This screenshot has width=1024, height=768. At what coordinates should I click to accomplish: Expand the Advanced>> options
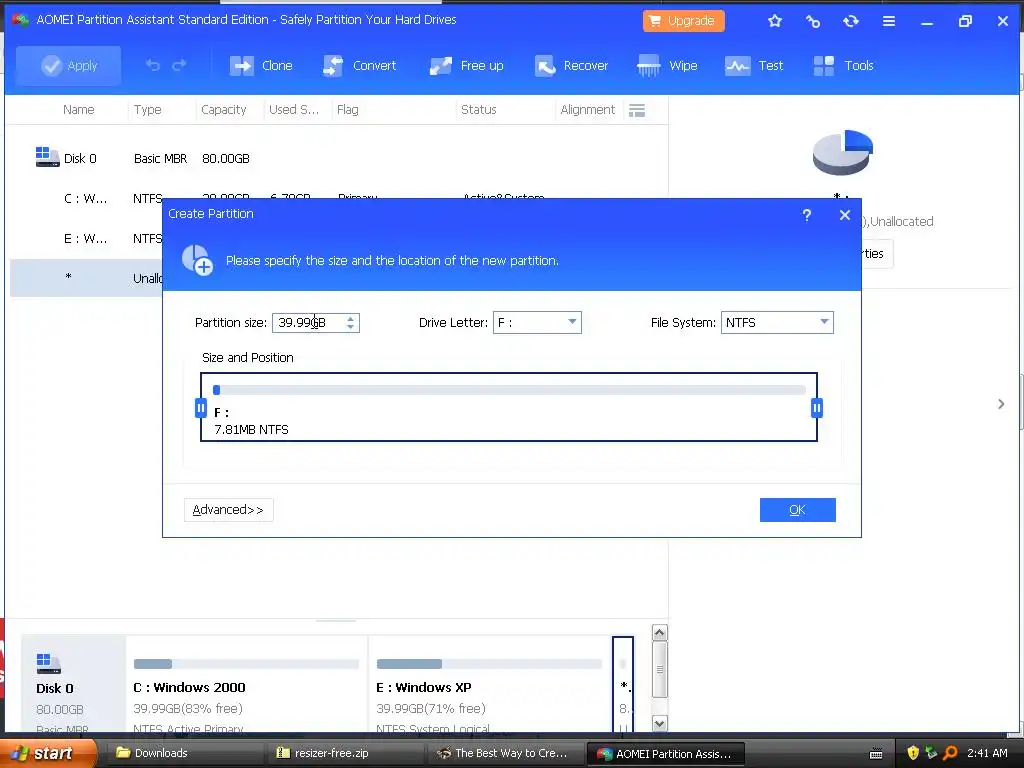229,510
